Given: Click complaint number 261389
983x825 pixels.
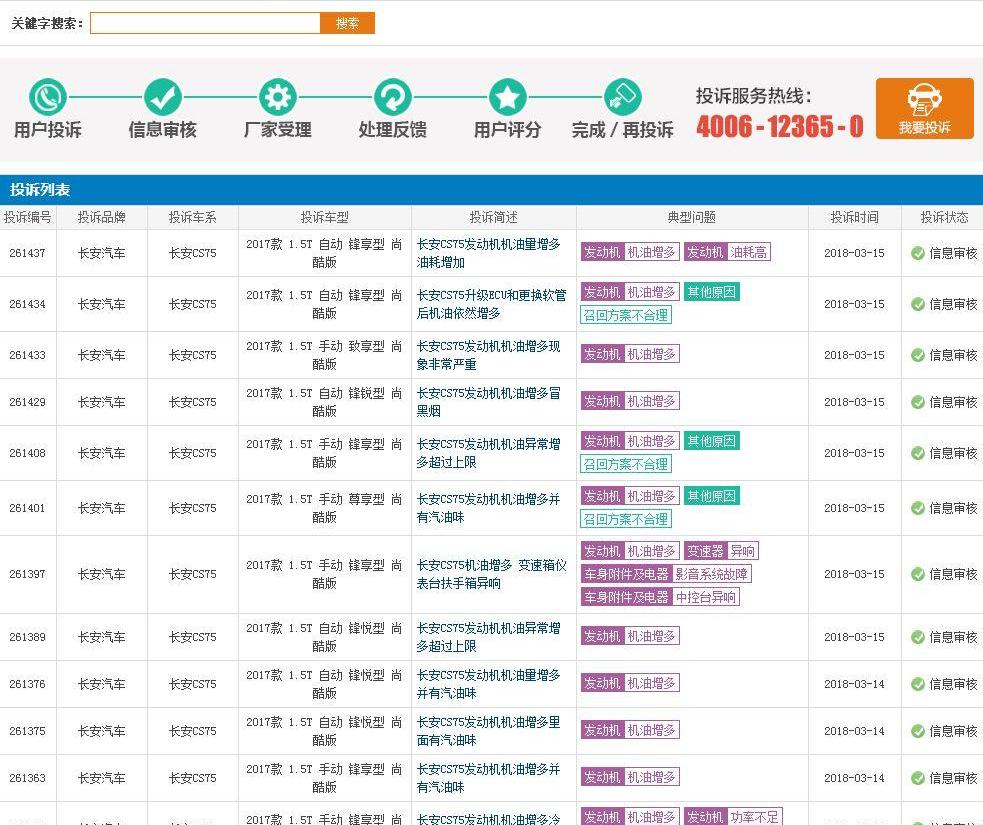Looking at the screenshot, I should tap(28, 637).
